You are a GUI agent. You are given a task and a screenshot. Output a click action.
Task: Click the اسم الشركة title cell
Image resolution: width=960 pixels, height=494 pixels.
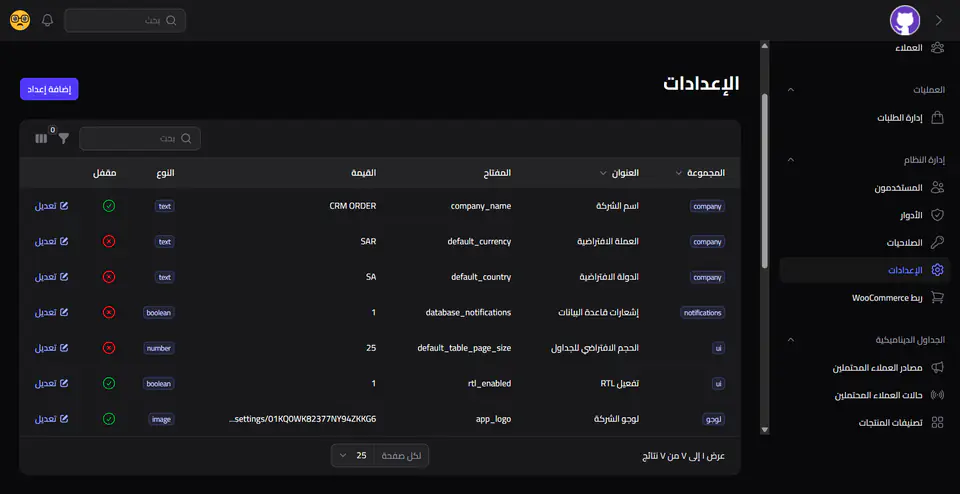pos(617,206)
